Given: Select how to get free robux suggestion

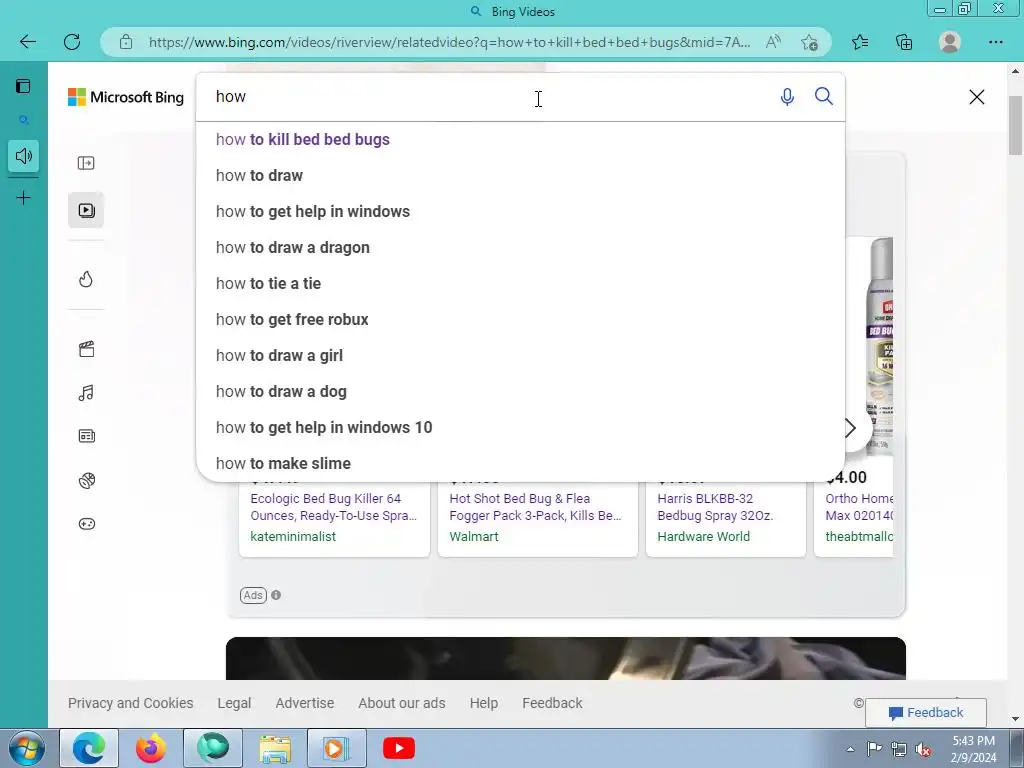Looking at the screenshot, I should (520, 319).
